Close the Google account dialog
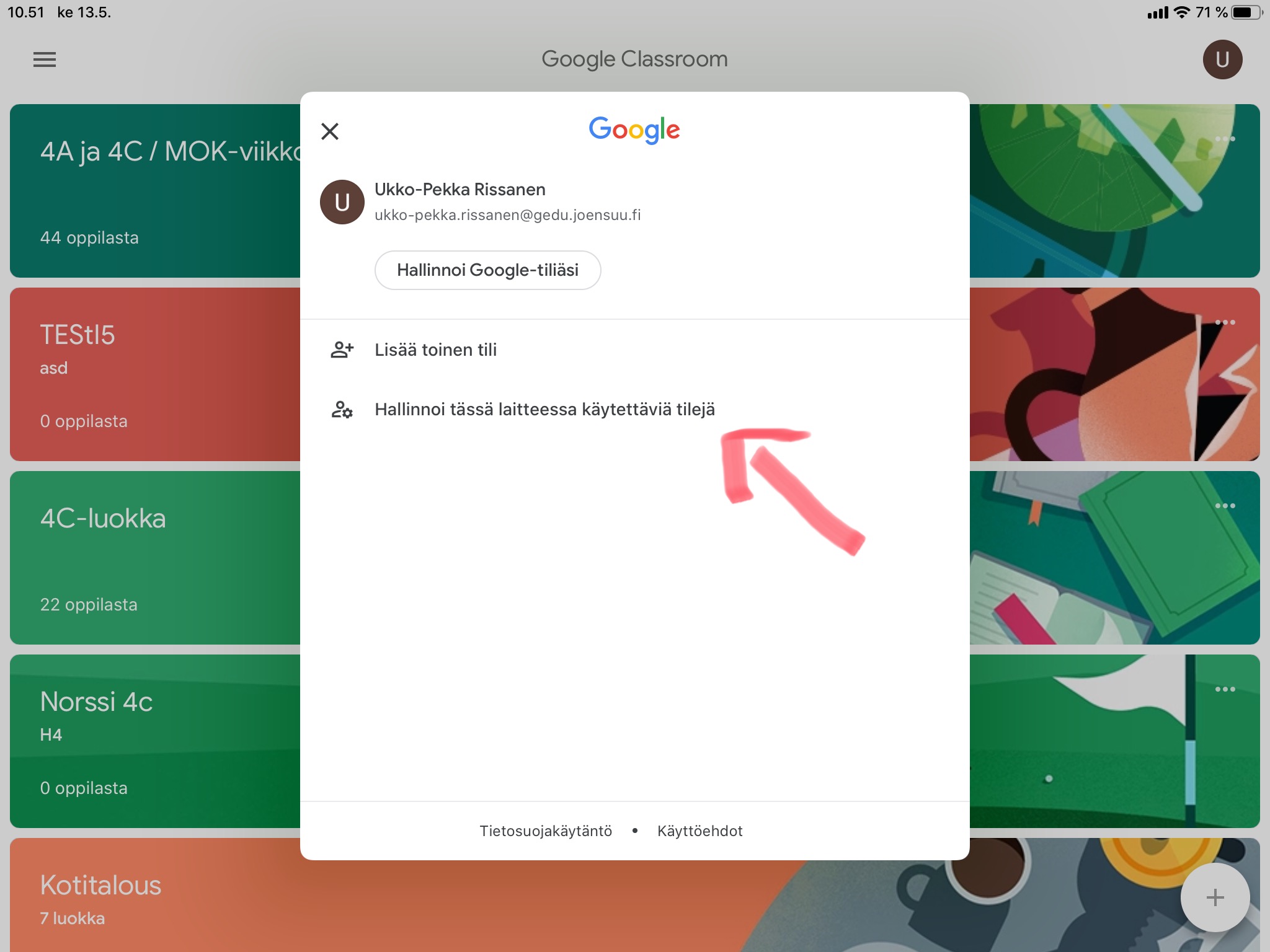The width and height of the screenshot is (1270, 952). click(330, 131)
